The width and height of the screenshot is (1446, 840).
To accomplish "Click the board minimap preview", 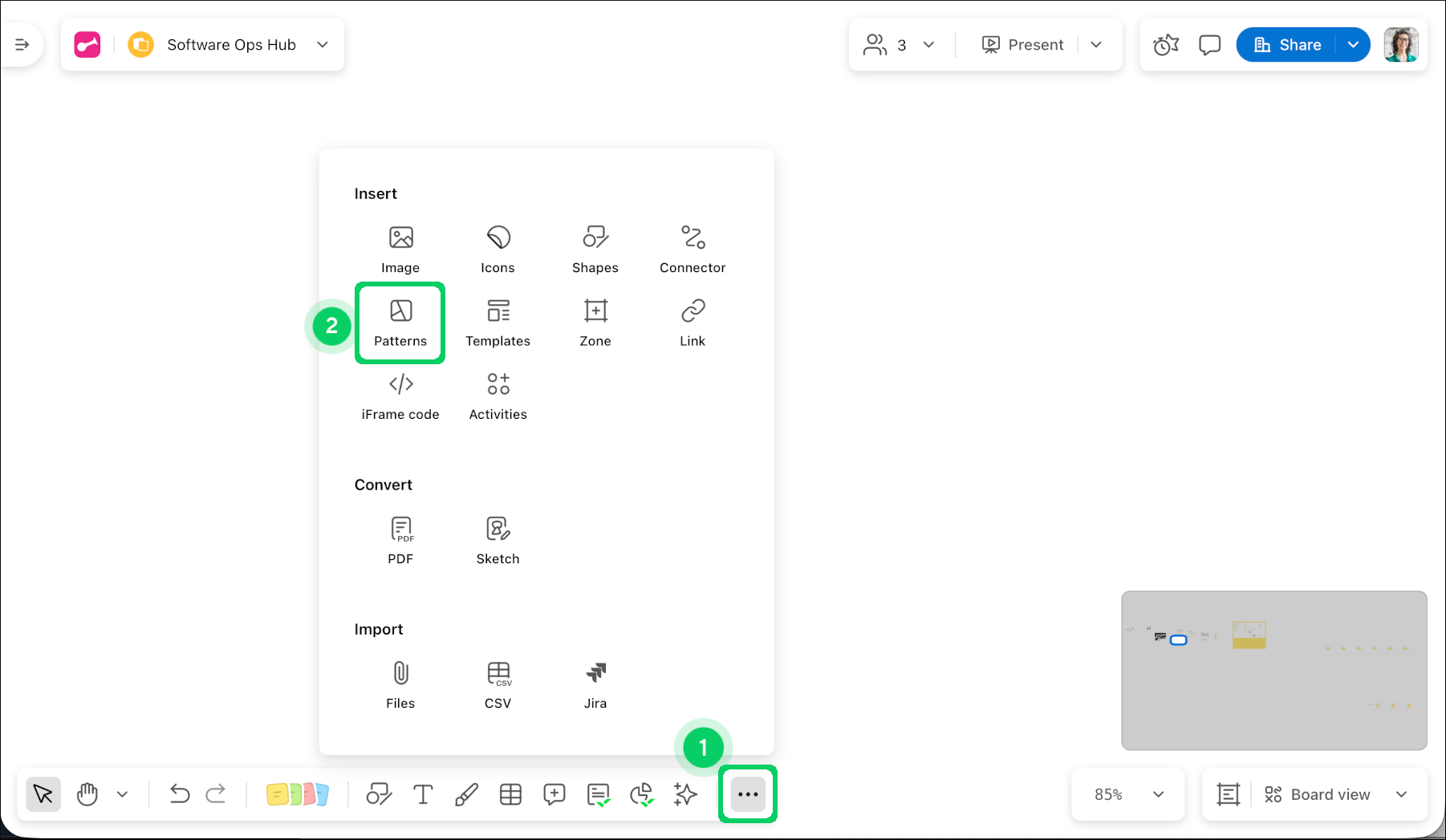I will pyautogui.click(x=1273, y=670).
